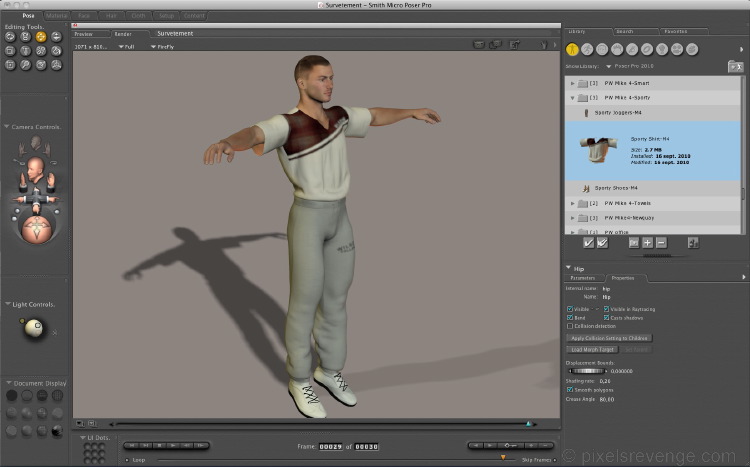The height and width of the screenshot is (467, 750).
Task: Click the single checkmark apply button in Library
Action: click(589, 243)
